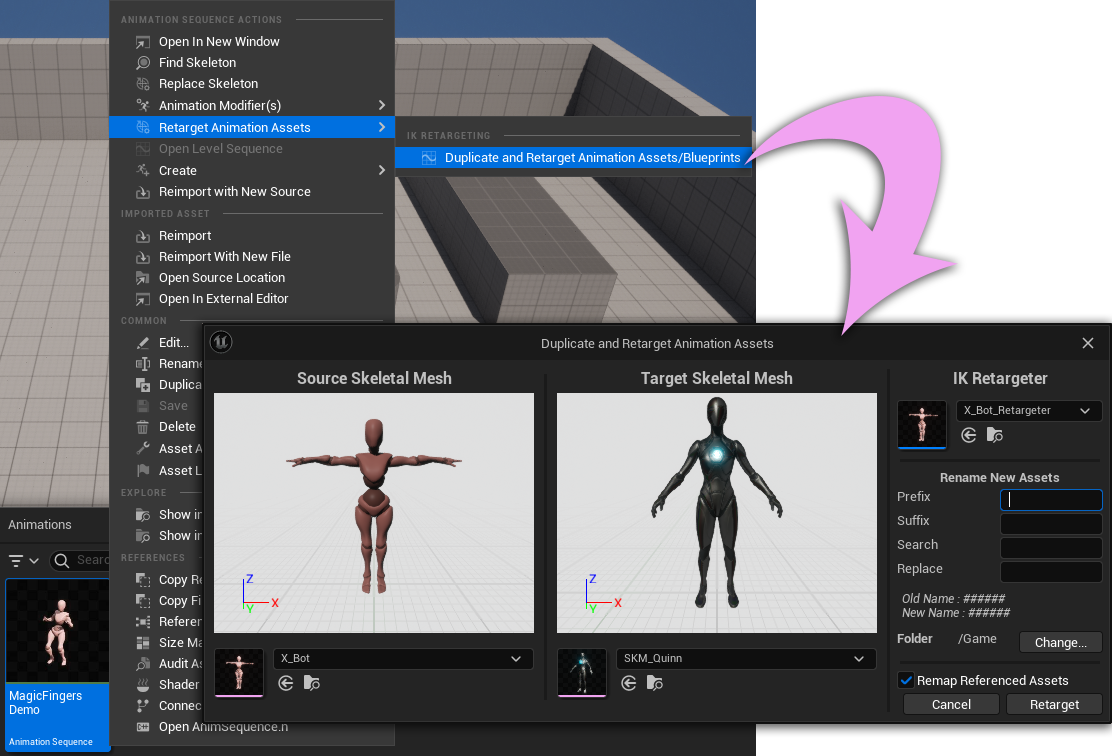Click the Suffix input field
Viewport: 1112px width, 756px height.
tap(1051, 523)
